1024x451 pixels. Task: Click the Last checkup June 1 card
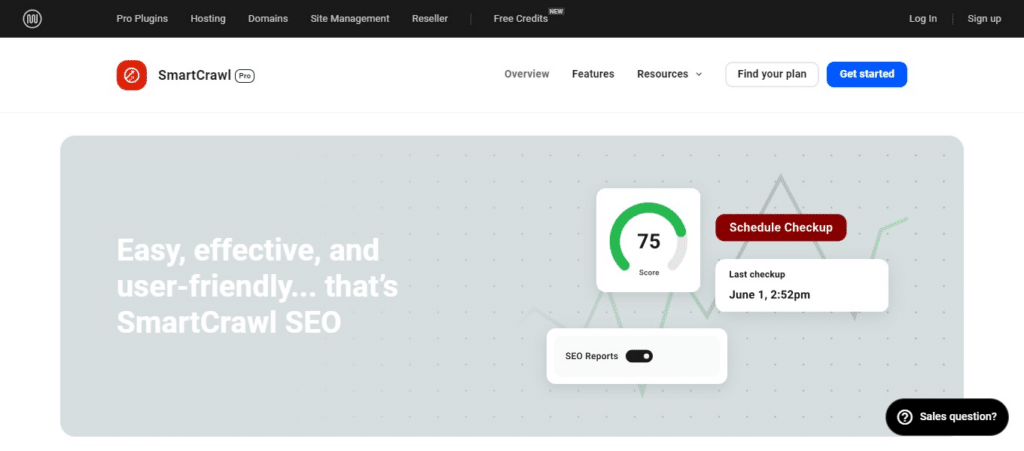[x=802, y=285]
